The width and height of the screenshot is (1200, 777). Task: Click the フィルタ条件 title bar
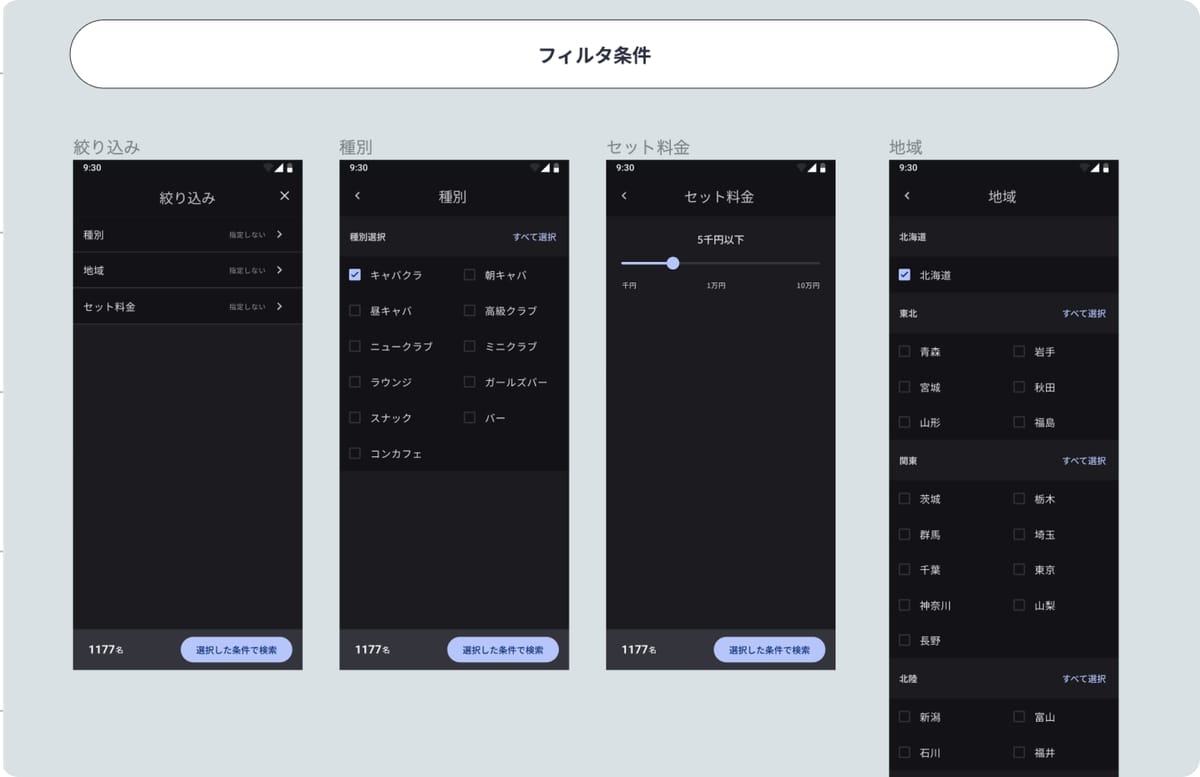point(594,55)
